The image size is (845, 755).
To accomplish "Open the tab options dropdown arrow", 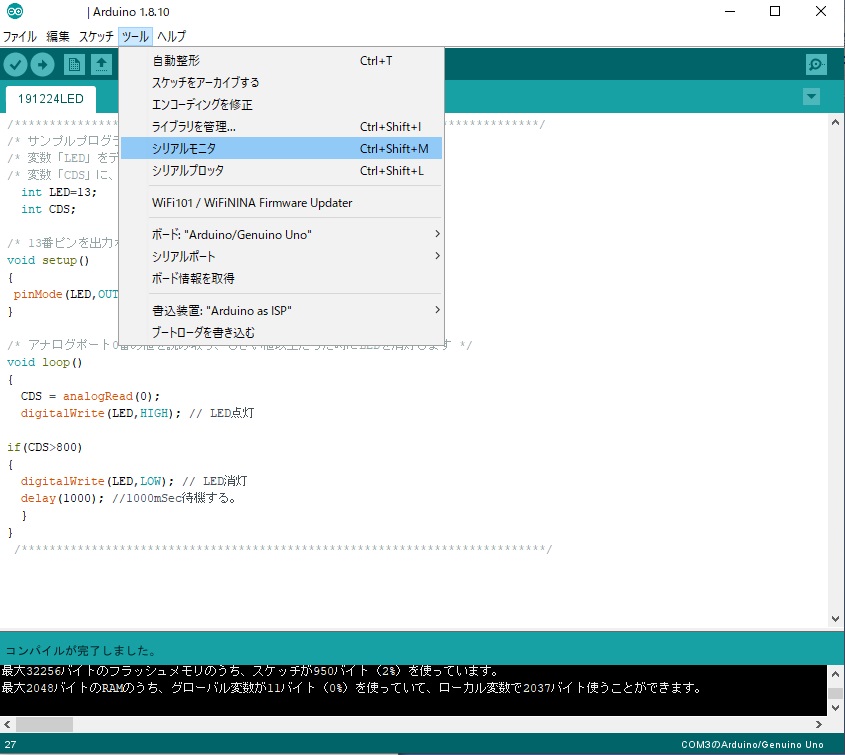I will [x=811, y=97].
